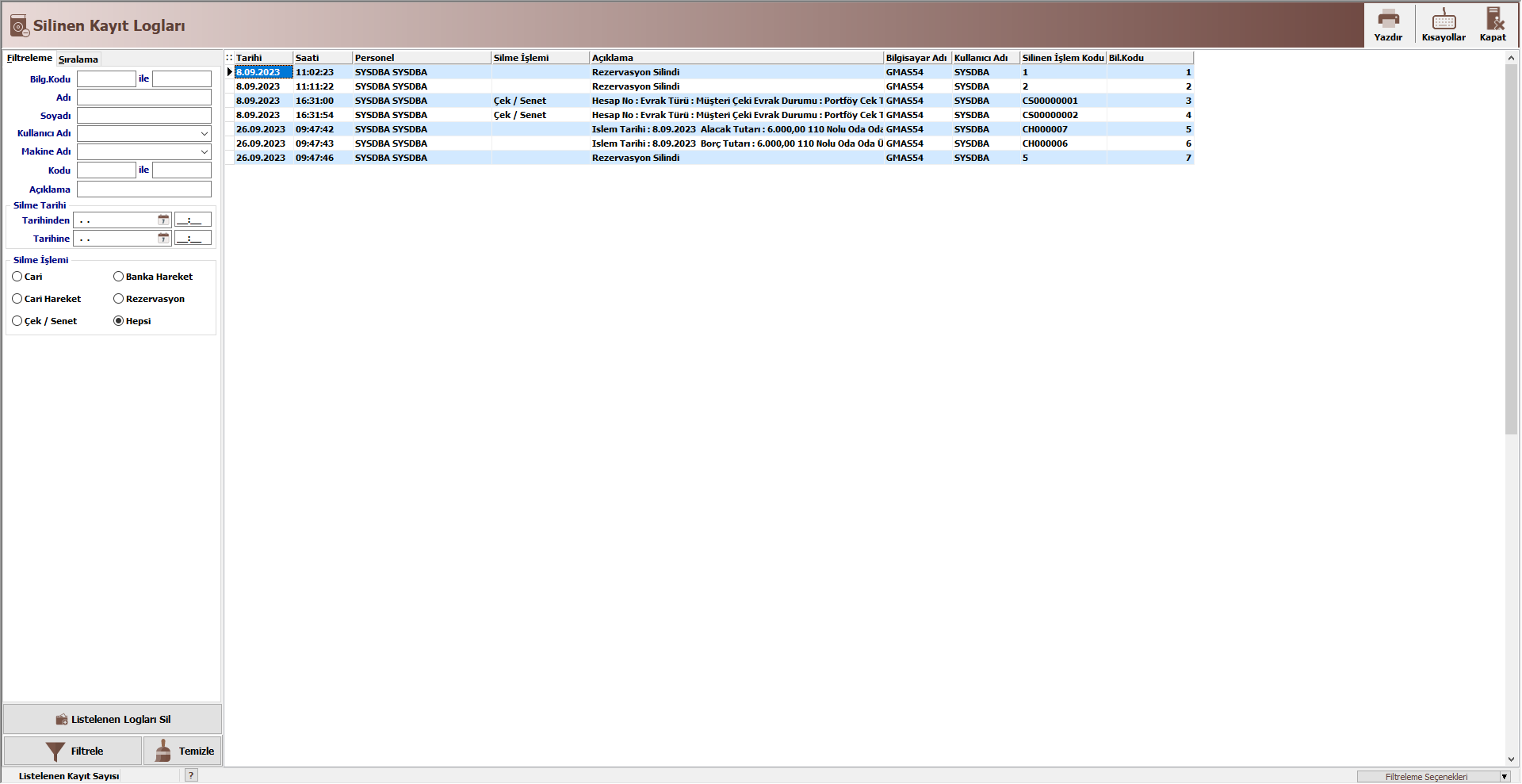The width and height of the screenshot is (1522, 784).
Task: Select the Hepsi radio option
Action: coord(118,321)
